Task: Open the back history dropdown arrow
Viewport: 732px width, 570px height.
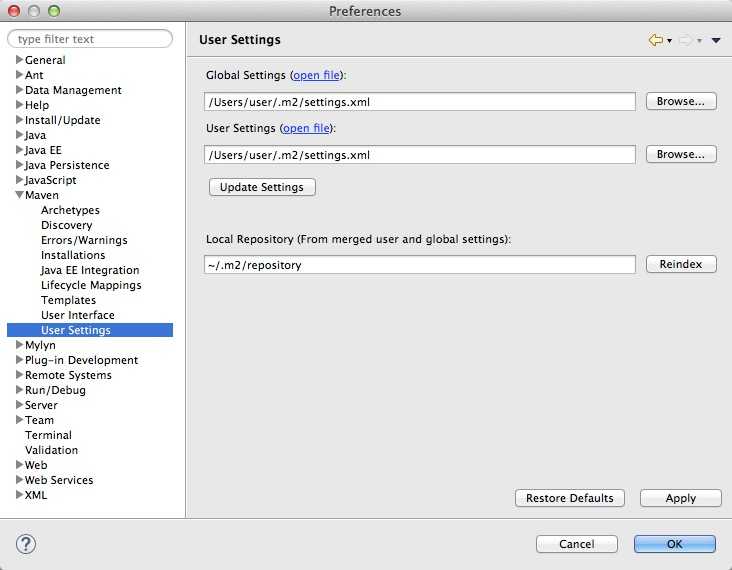Action: pyautogui.click(x=669, y=41)
